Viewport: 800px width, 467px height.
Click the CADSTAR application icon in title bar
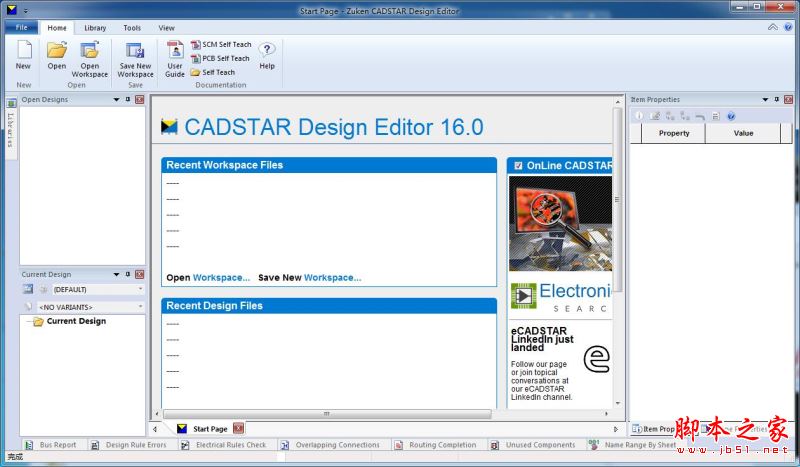click(x=11, y=9)
